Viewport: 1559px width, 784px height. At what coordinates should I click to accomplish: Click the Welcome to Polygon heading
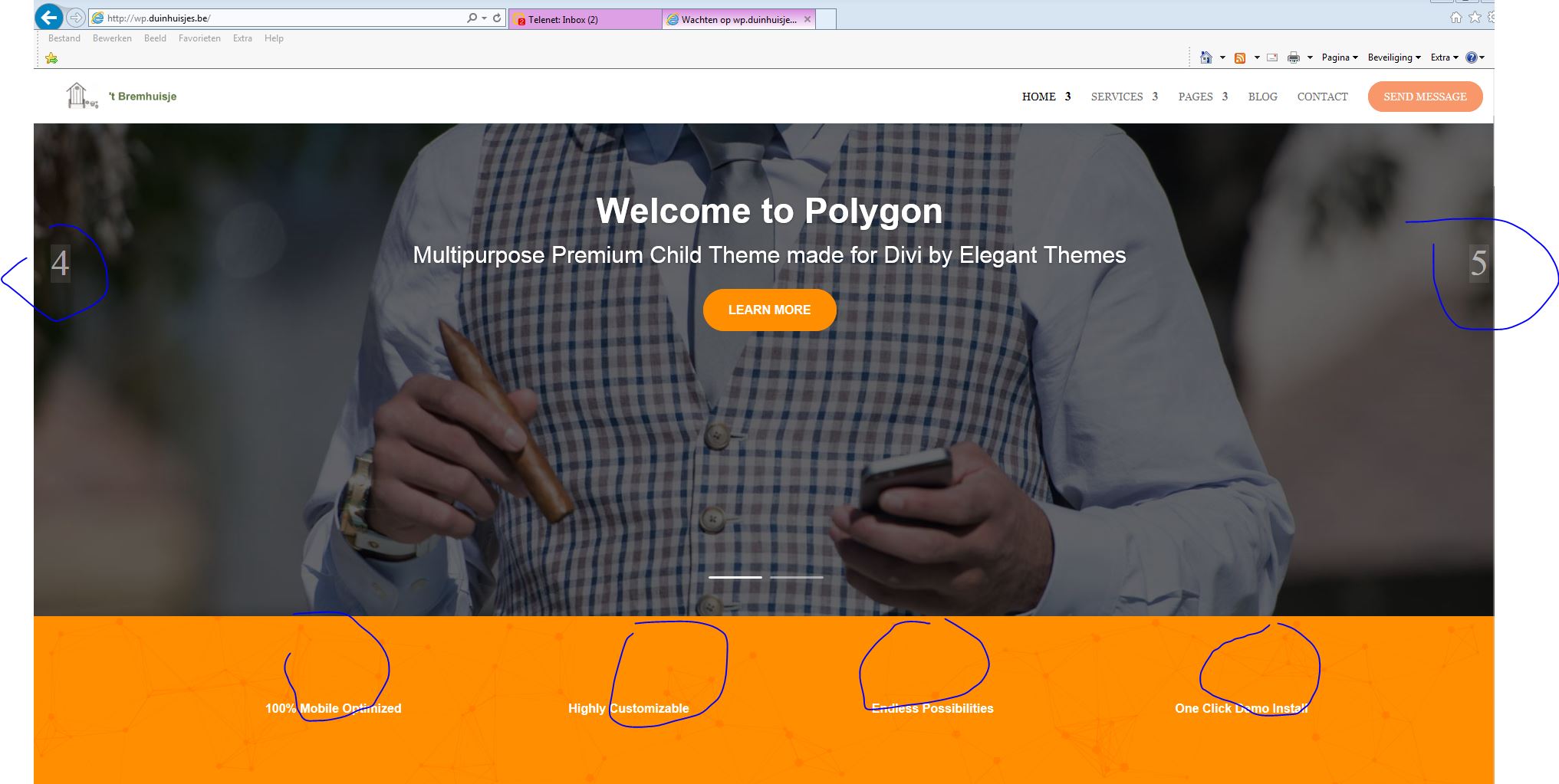point(769,211)
